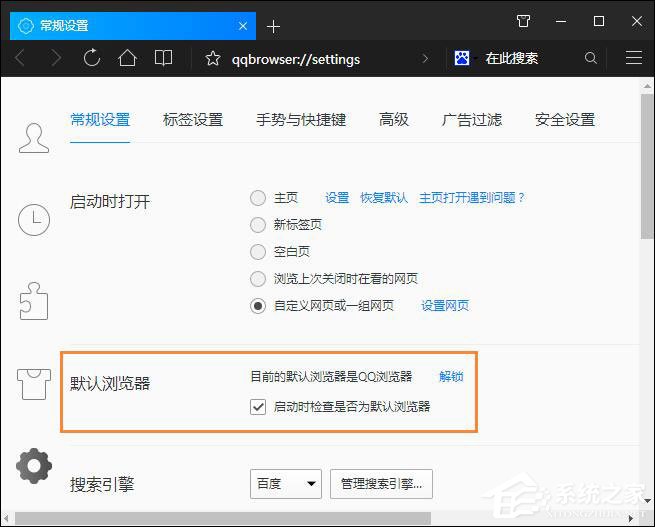The image size is (655, 527).
Task: Switch to 安全设置 tab
Action: [x=565, y=120]
